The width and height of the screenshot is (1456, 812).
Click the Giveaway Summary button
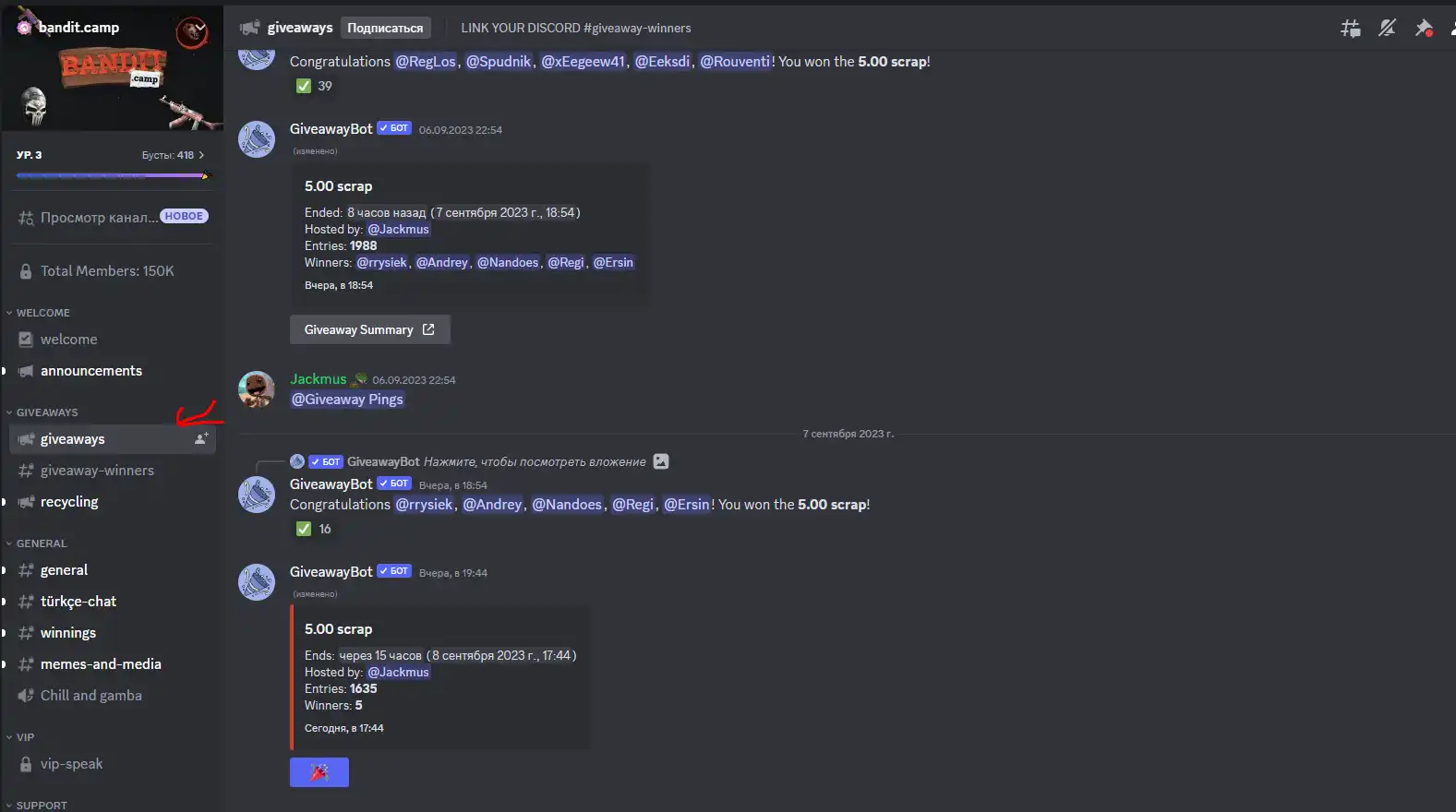370,329
